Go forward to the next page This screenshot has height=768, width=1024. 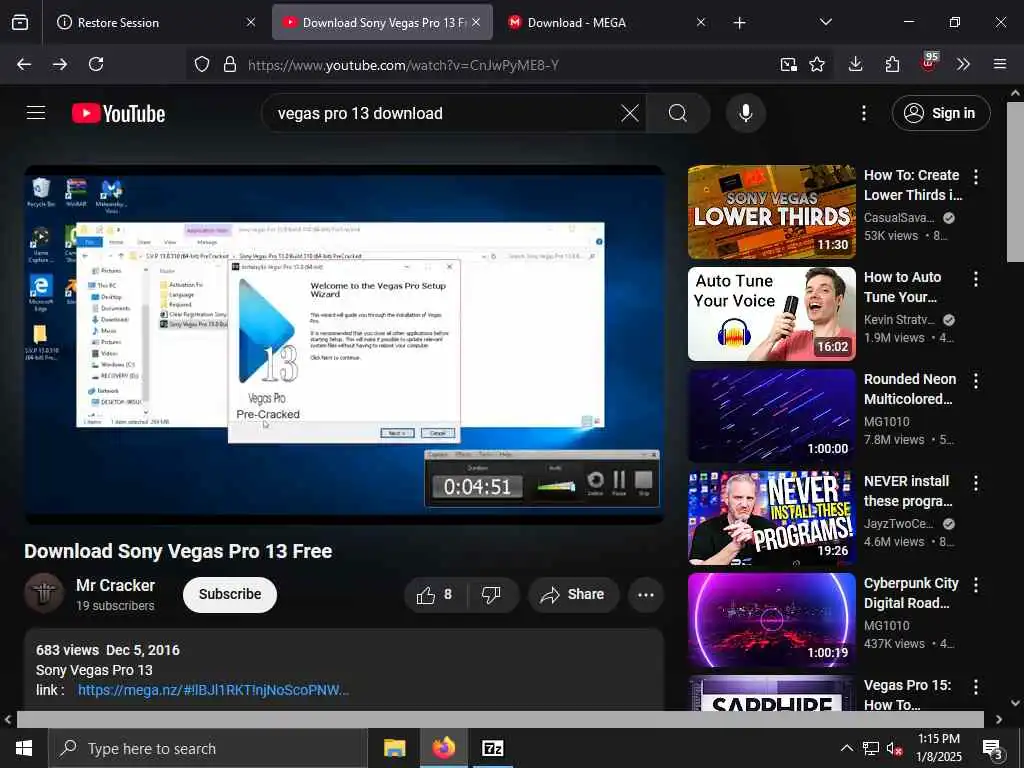60,64
